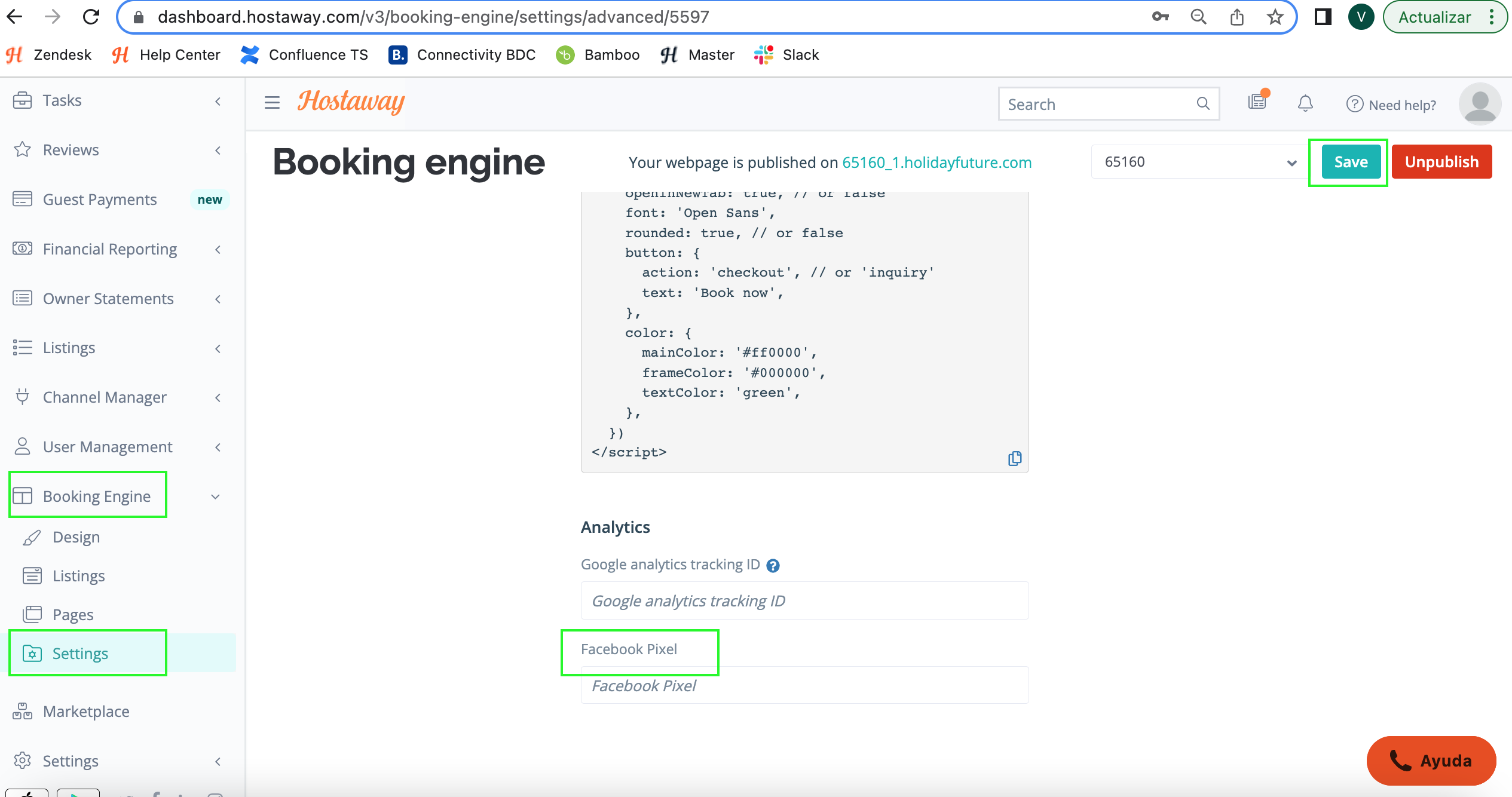The height and width of the screenshot is (797, 1512).
Task: Bookmark this page with star icon
Action: click(1275, 17)
